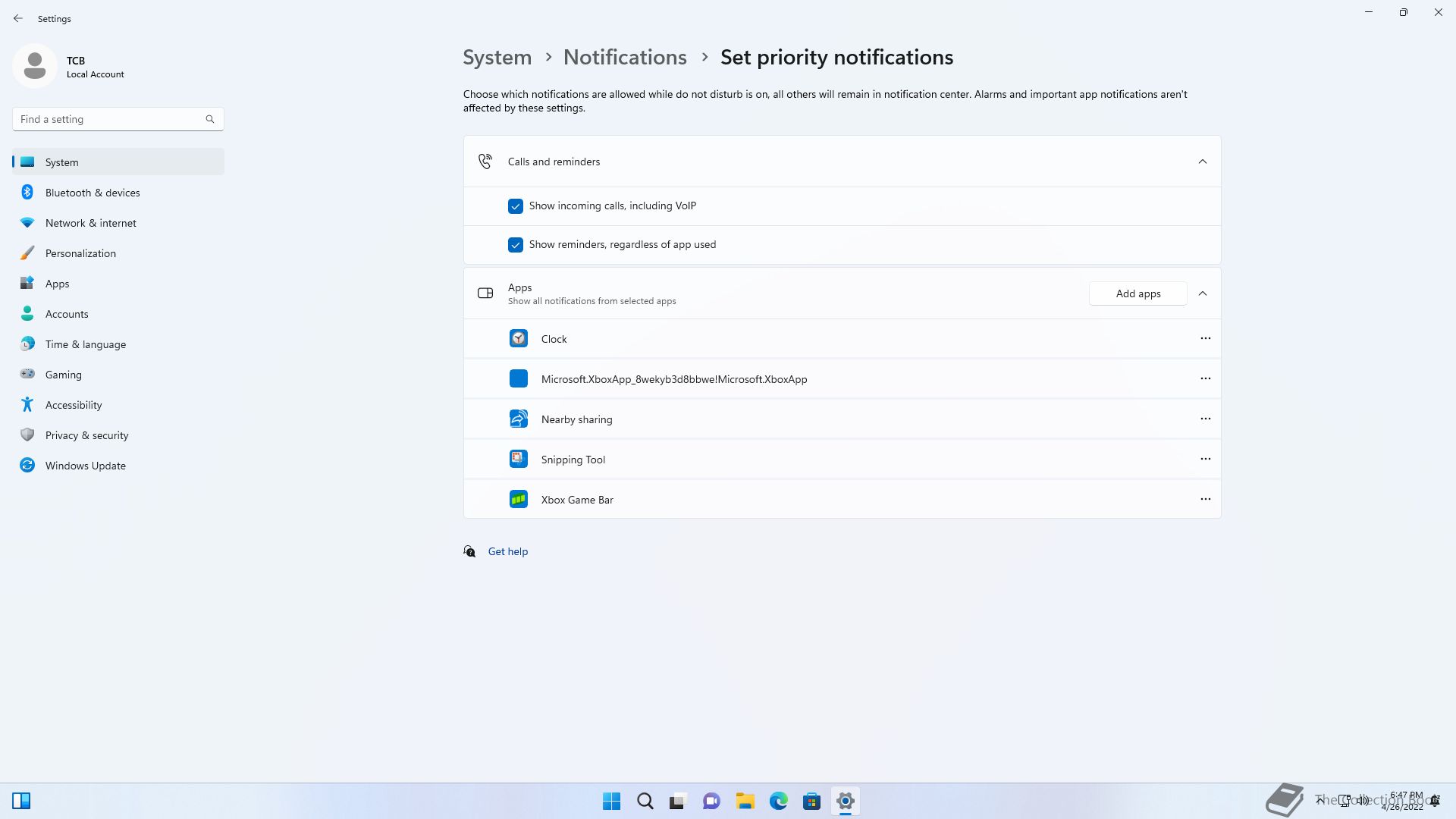Click the Clock app icon
Screen dimensions: 1456x819
(518, 339)
